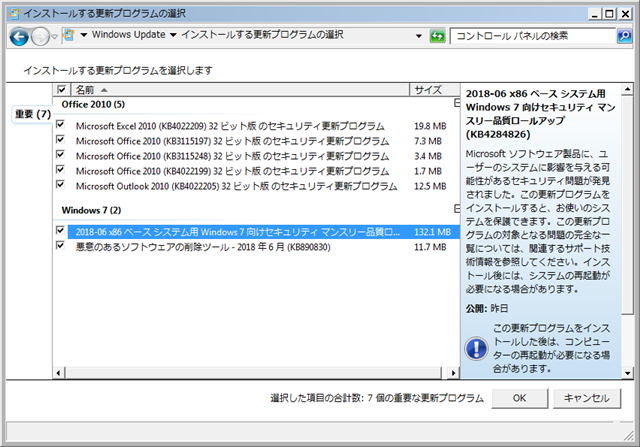Select the 重要 (7) category tab

tap(33, 114)
